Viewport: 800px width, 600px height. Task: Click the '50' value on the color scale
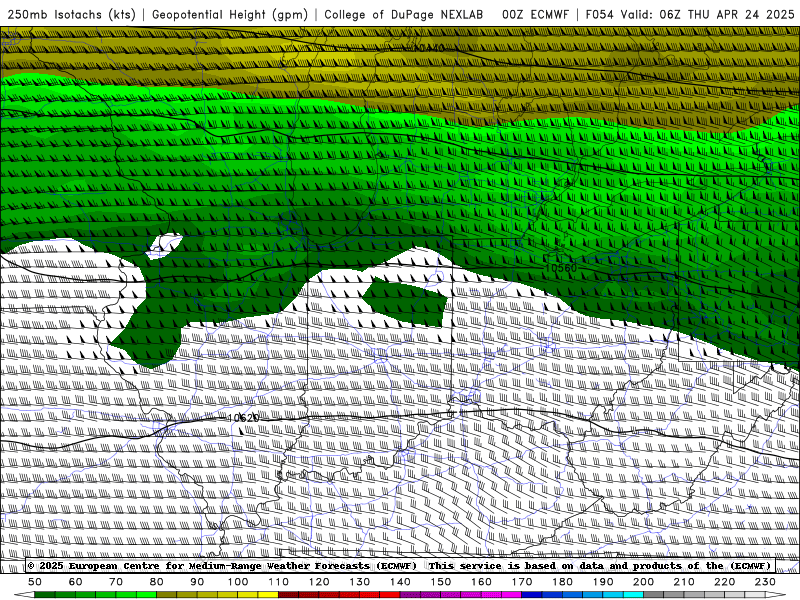click(x=35, y=582)
